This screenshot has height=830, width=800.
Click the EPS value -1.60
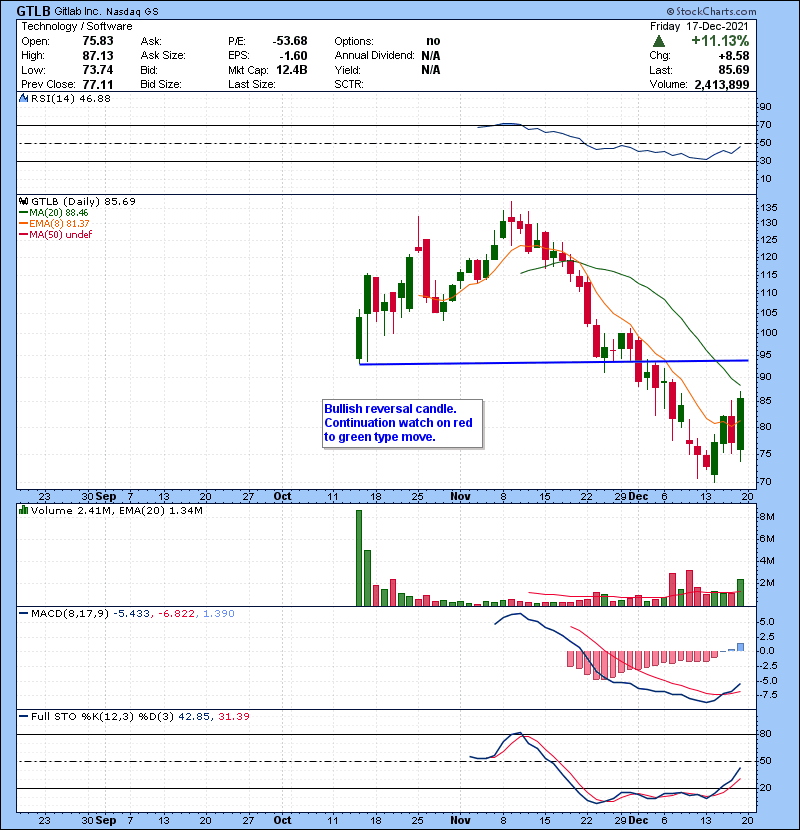click(x=293, y=56)
